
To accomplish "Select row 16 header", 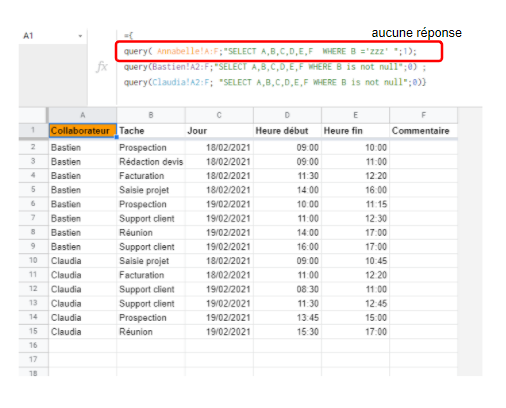I will click(x=33, y=345).
